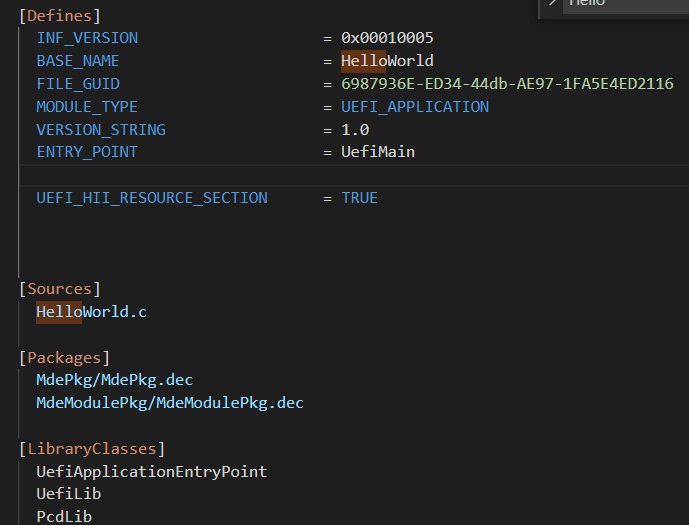The width and height of the screenshot is (689, 525).
Task: Click the [Sources] section header
Action: pyautogui.click(x=60, y=289)
